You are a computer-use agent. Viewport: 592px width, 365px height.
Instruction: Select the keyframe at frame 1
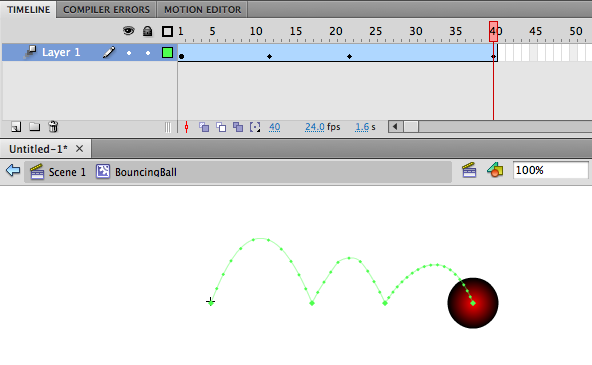182,57
